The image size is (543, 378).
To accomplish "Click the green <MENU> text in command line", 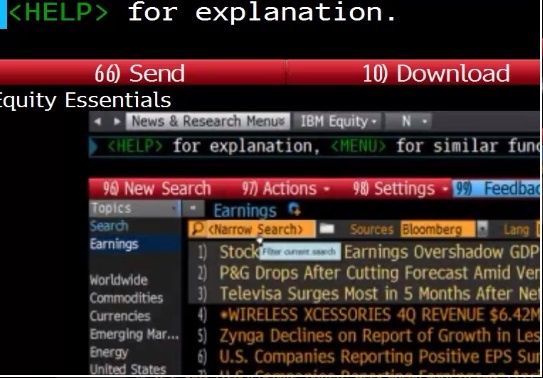I will point(358,146).
